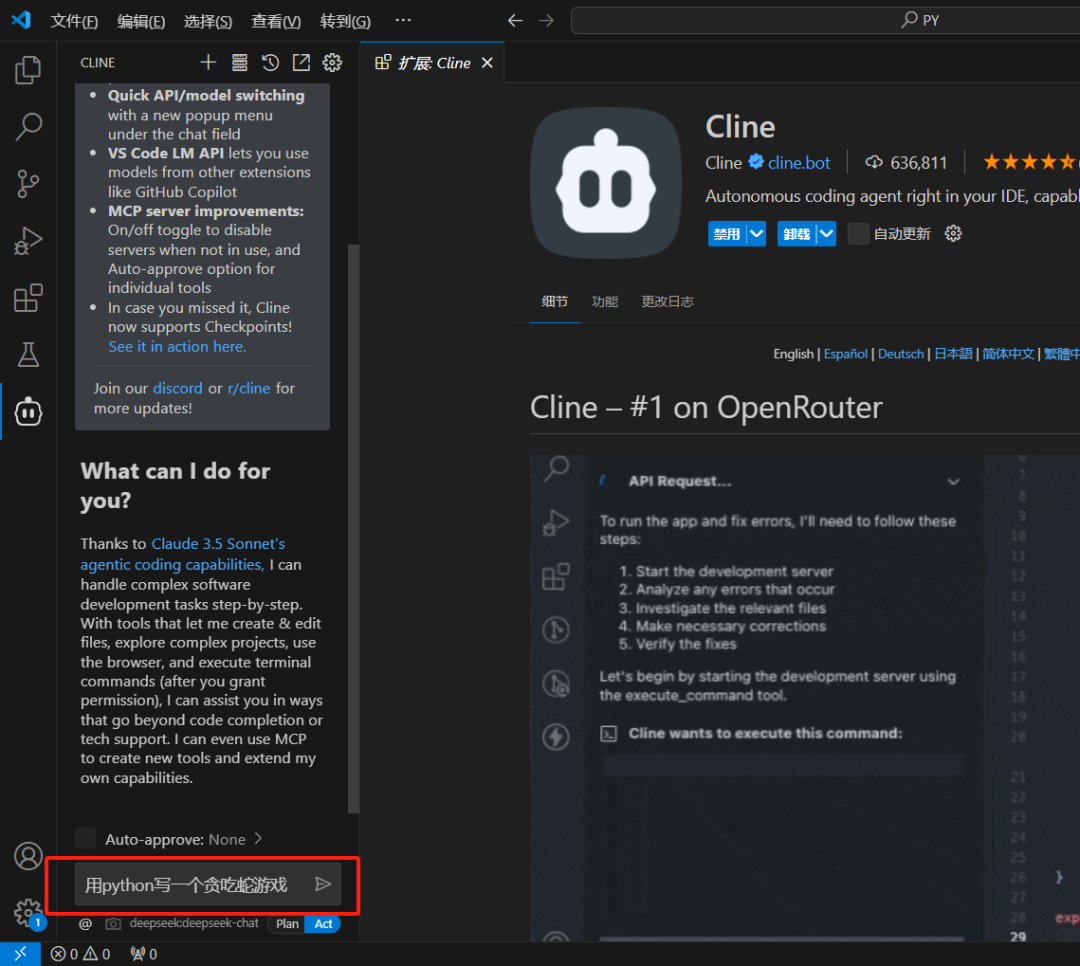Viewport: 1080px width, 966px height.
Task: Go forward with the right arrow
Action: point(546,21)
